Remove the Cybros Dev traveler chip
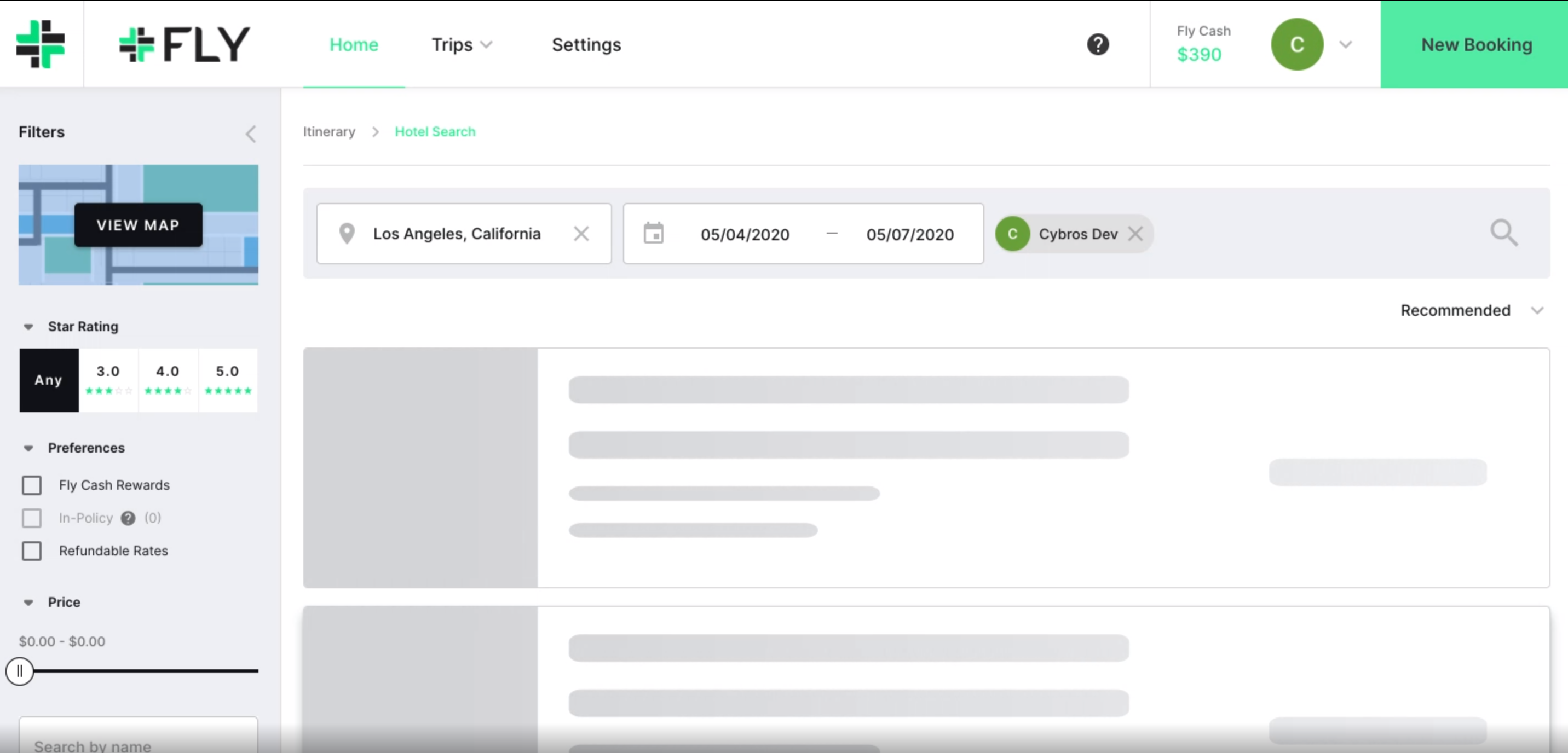Screen dimensions: 1568x753 click(1135, 234)
